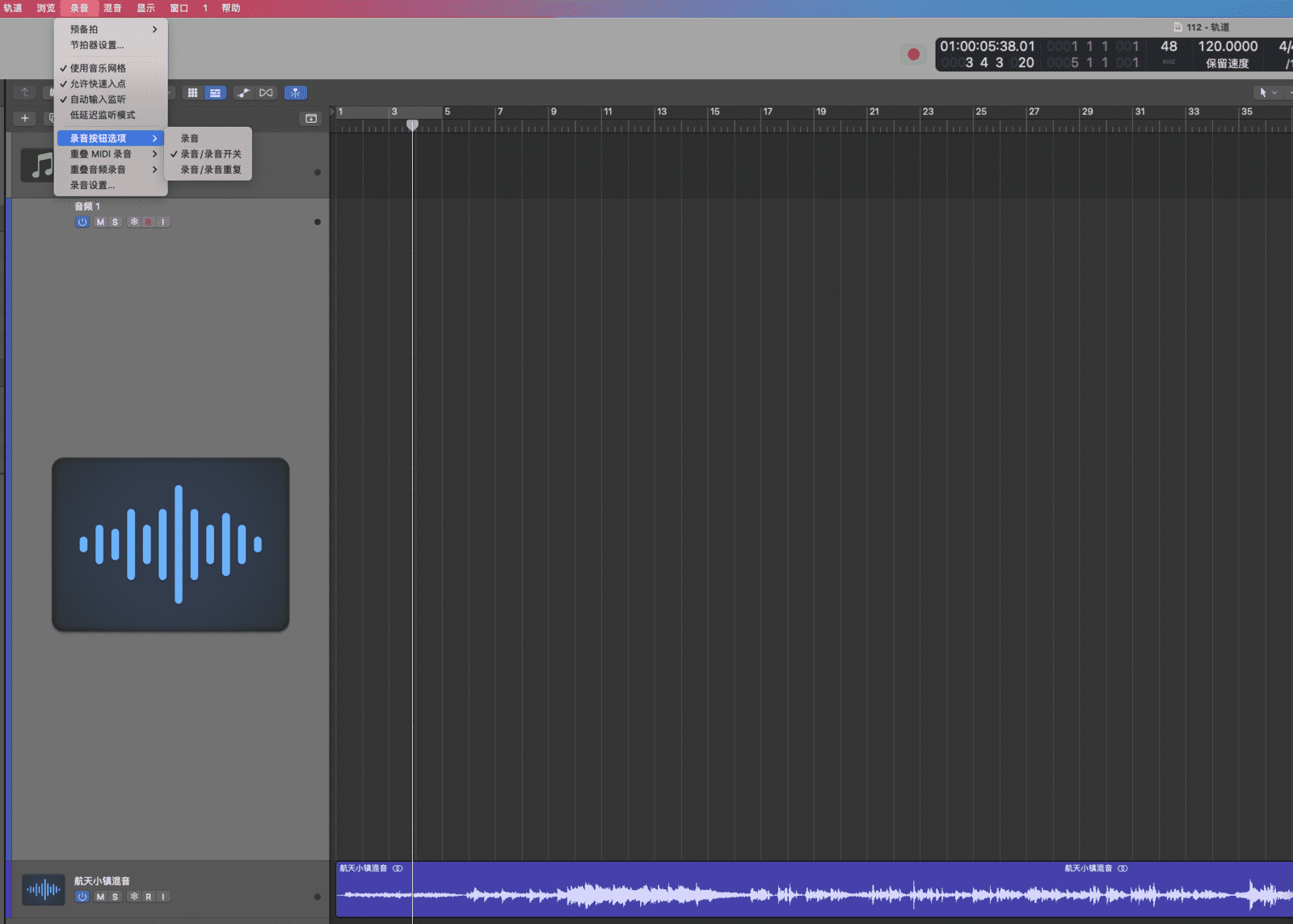Record-enable the 音频 1 track
The image size is (1293, 924).
pos(149,222)
